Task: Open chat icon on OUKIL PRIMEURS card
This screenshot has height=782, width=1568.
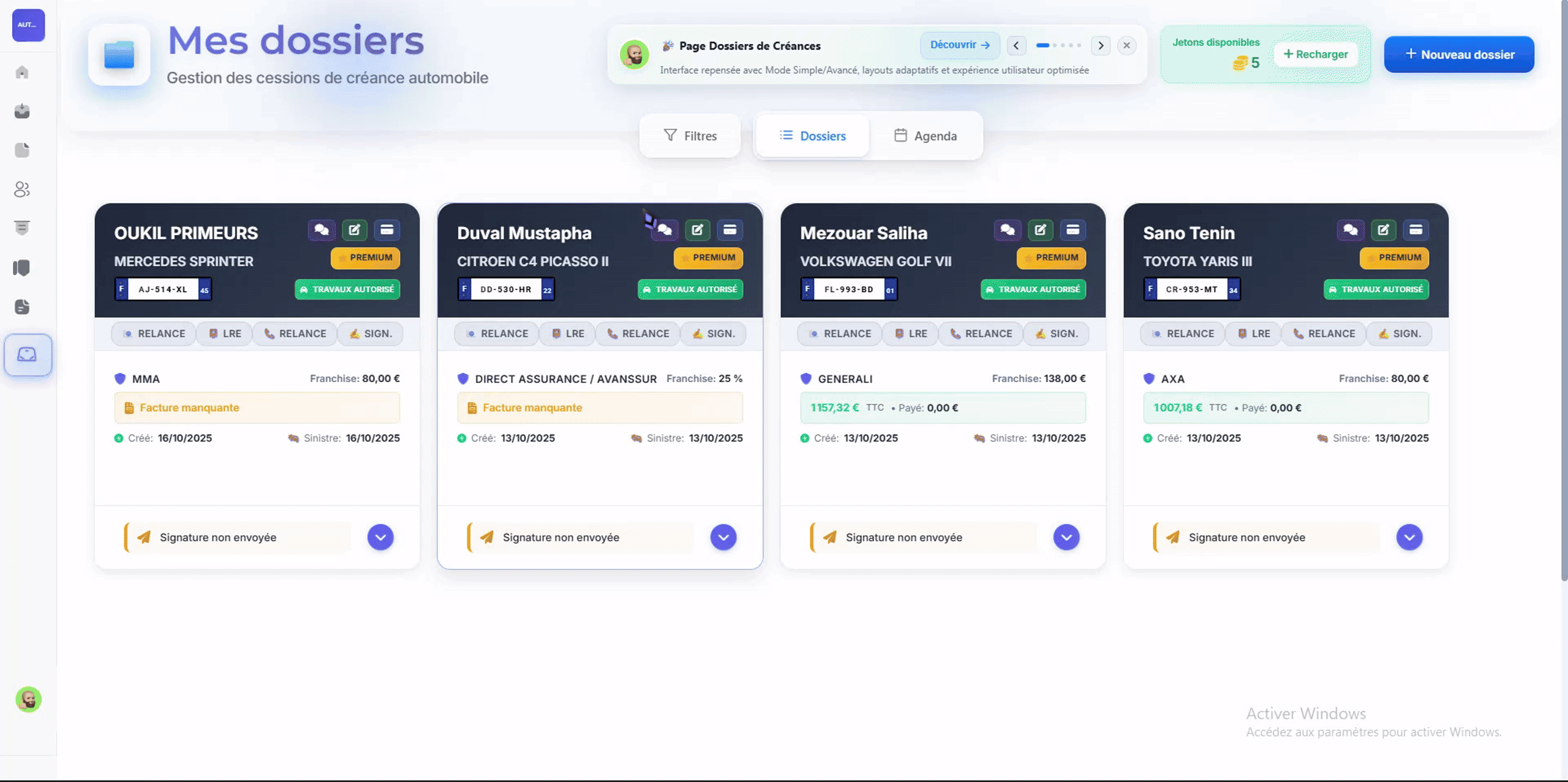Action: [321, 230]
